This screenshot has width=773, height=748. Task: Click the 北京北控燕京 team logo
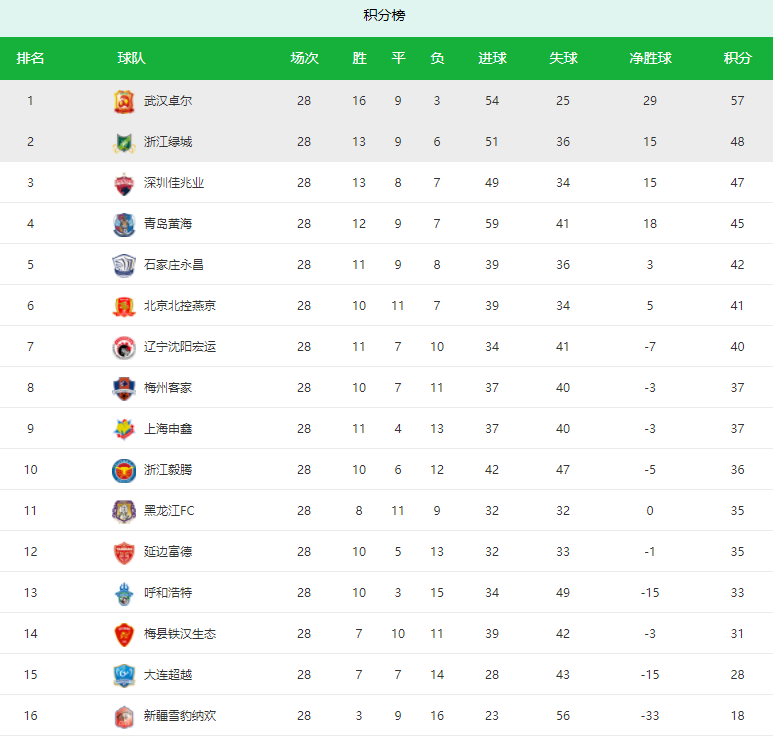coord(124,306)
